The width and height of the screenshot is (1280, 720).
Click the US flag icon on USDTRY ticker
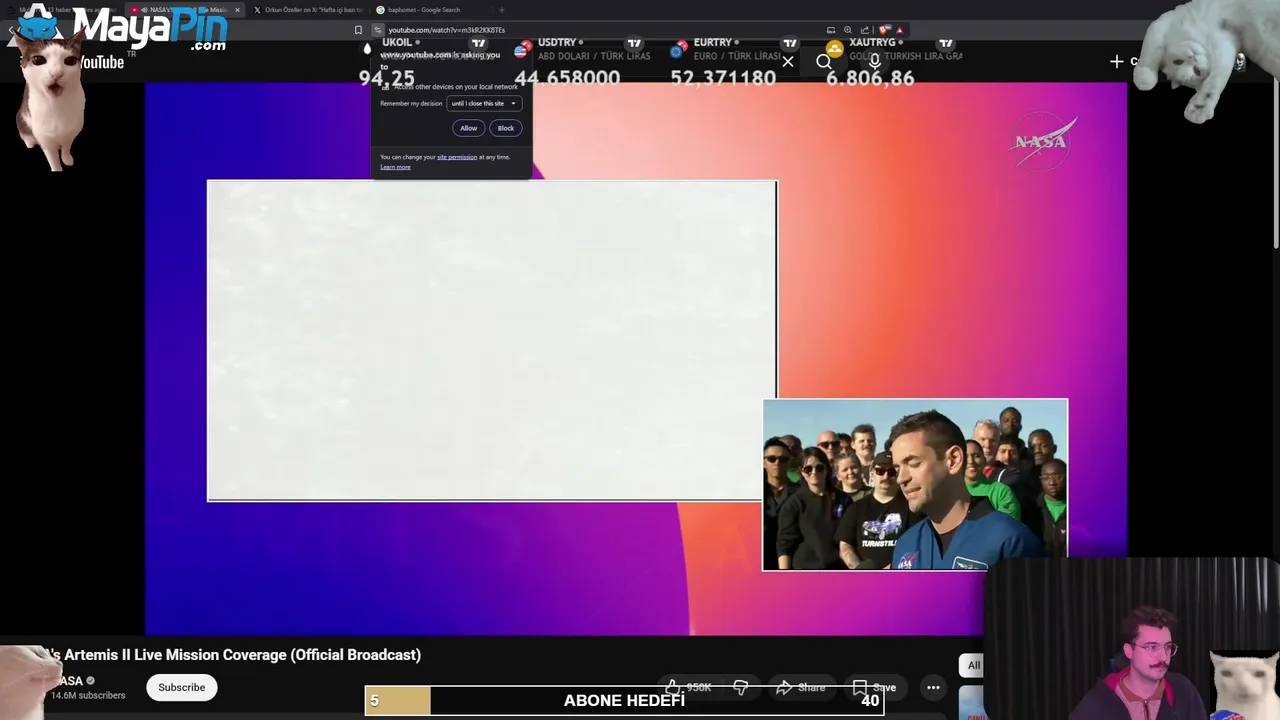[522, 50]
